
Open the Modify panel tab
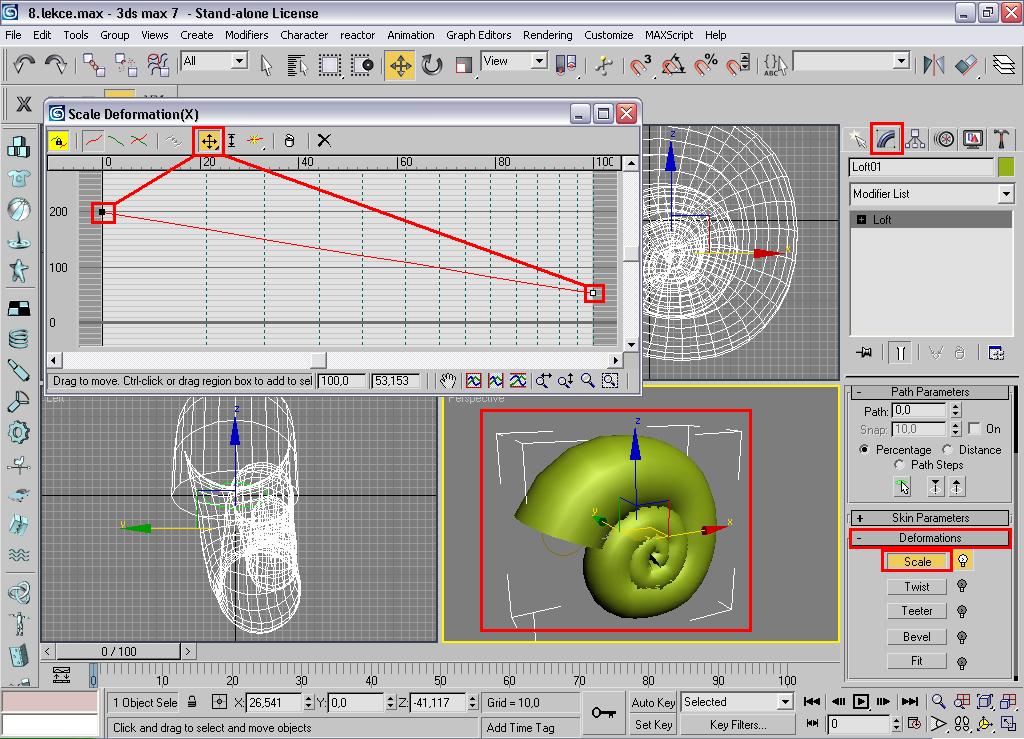(887, 138)
